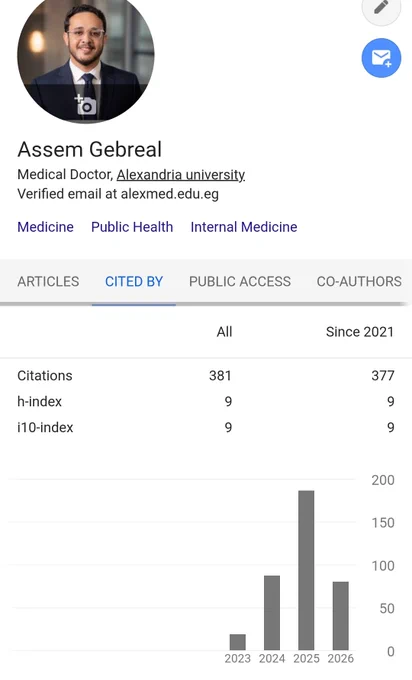The width and height of the screenshot is (412, 680).
Task: Click the 2026 citations bar
Action: (x=340, y=616)
